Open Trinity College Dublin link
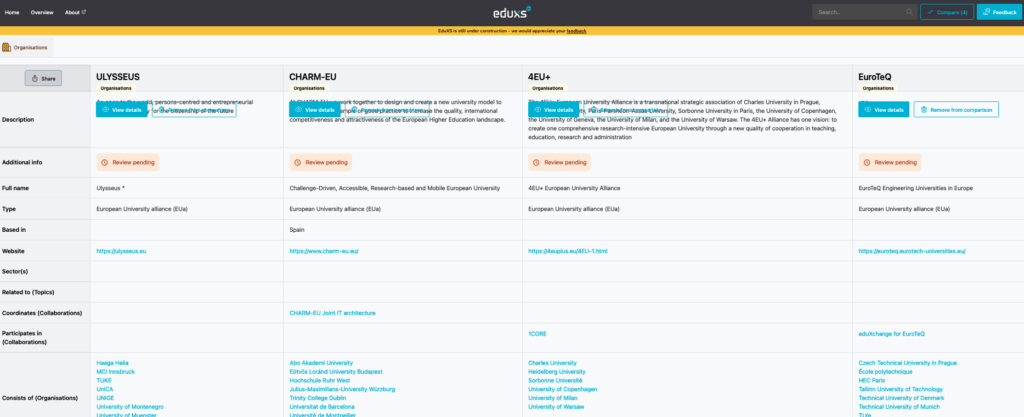 coord(318,398)
